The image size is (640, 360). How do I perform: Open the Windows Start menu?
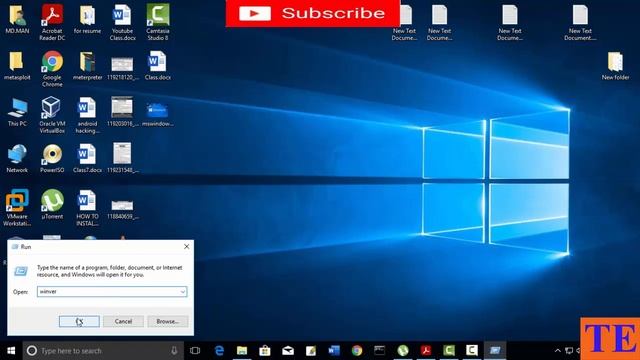11,350
